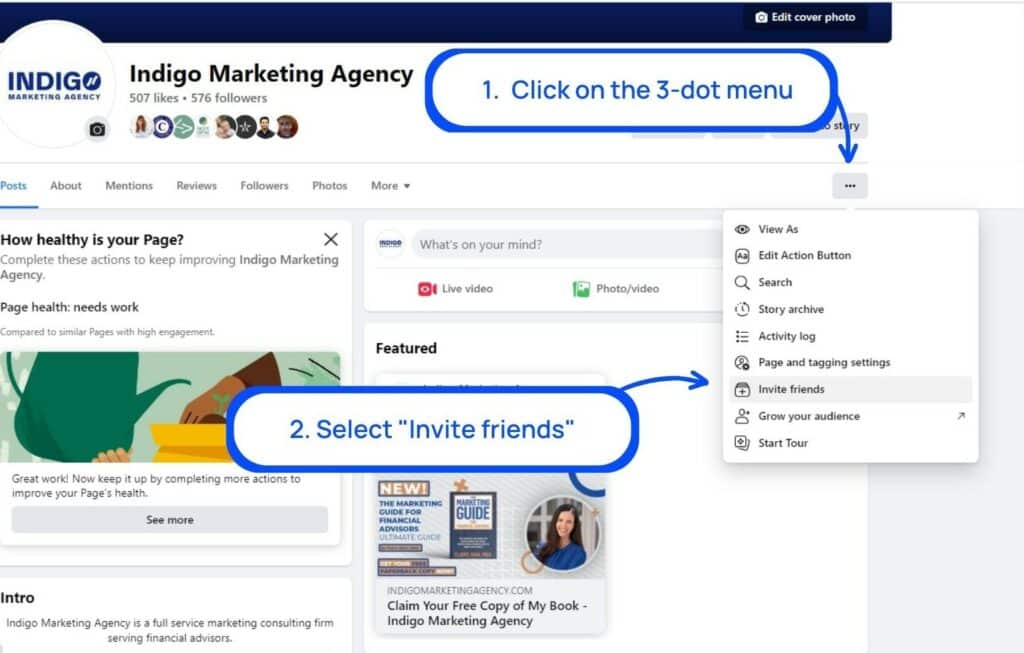Choose Grow your audience menu item
This screenshot has width=1024, height=653.
[x=850, y=416]
